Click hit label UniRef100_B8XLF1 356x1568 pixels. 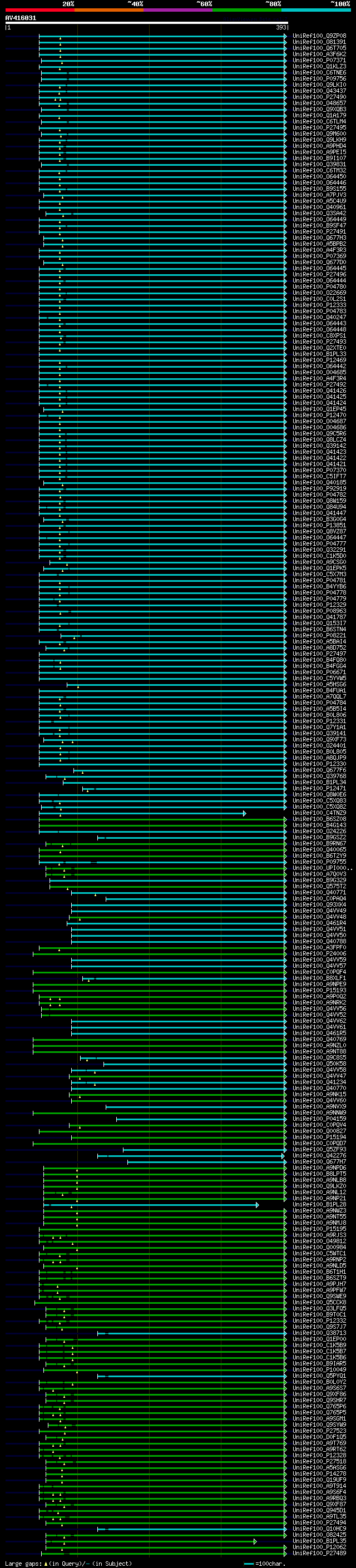tap(319, 978)
